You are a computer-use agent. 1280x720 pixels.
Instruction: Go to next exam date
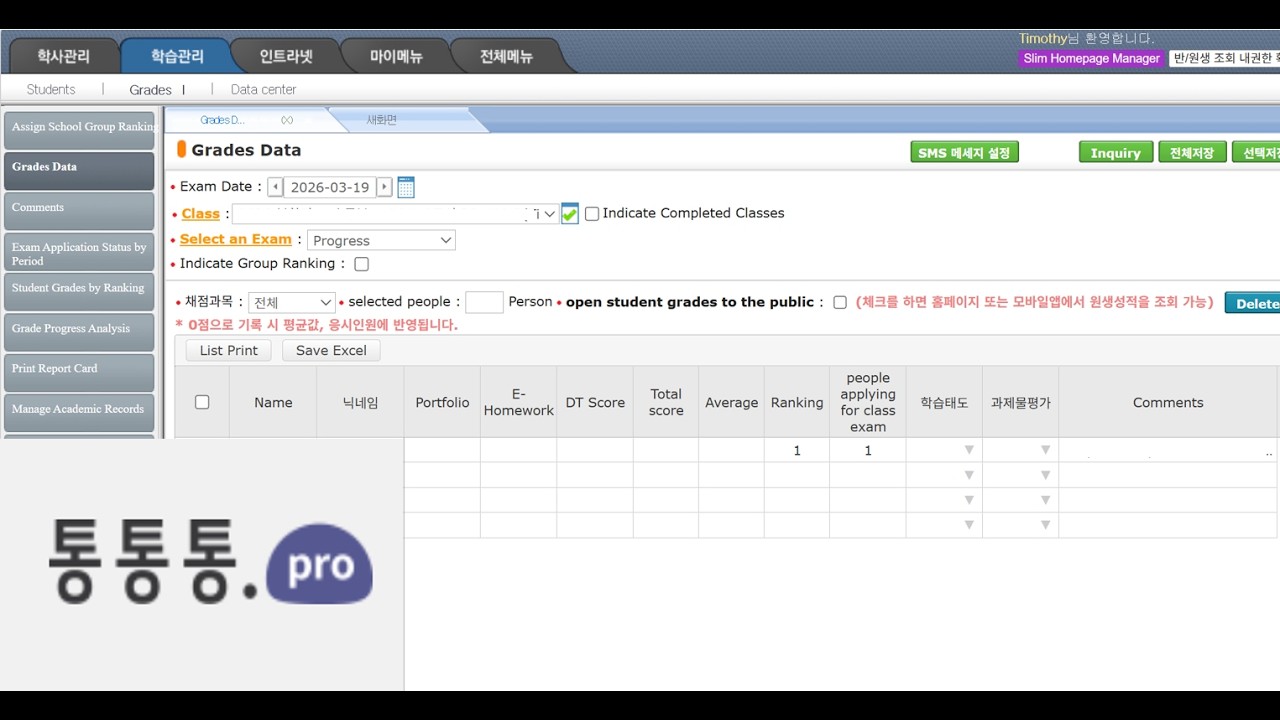coord(384,187)
